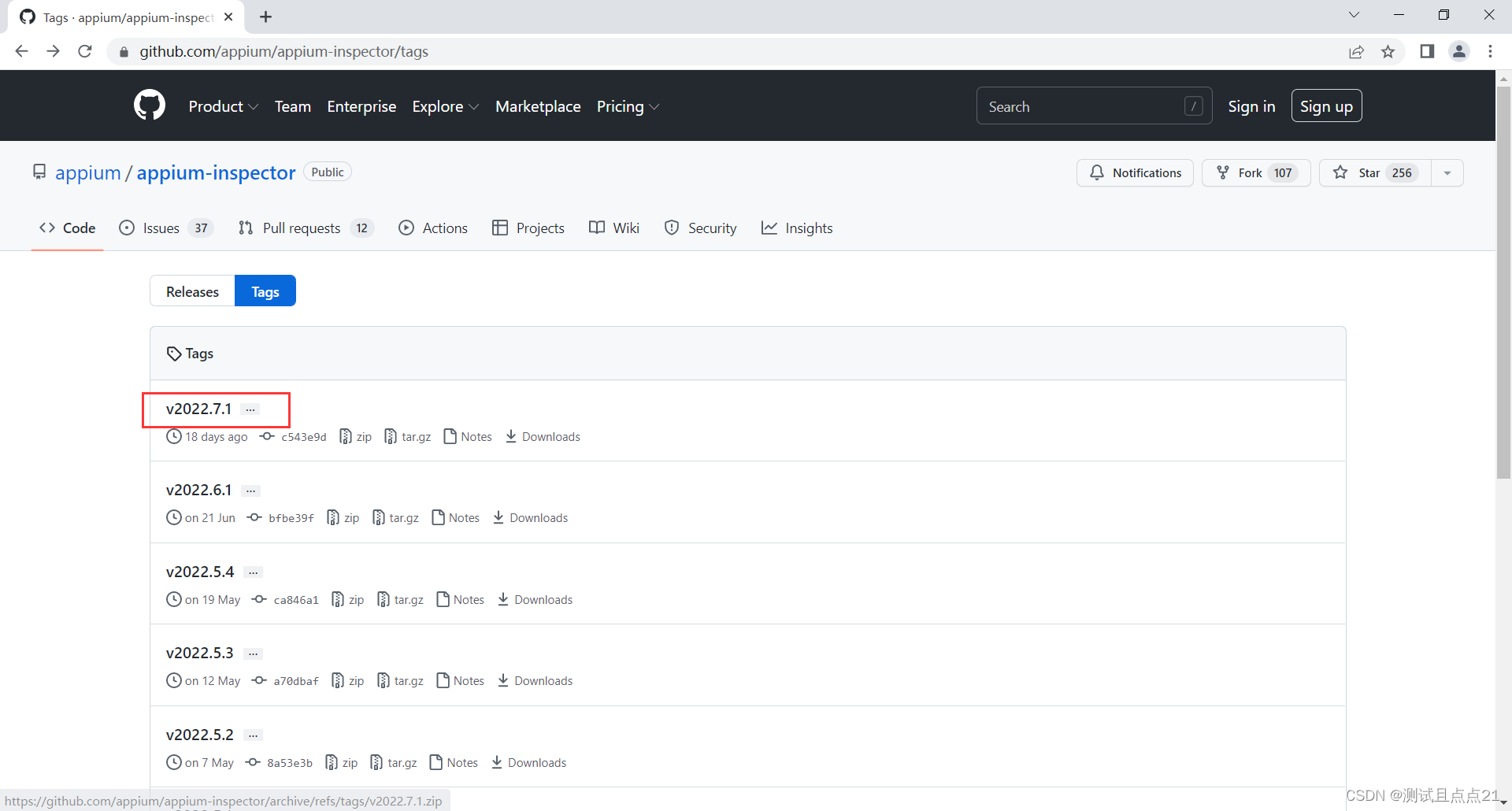This screenshot has width=1512, height=811.
Task: Go forward in browser history
Action: pos(53,51)
